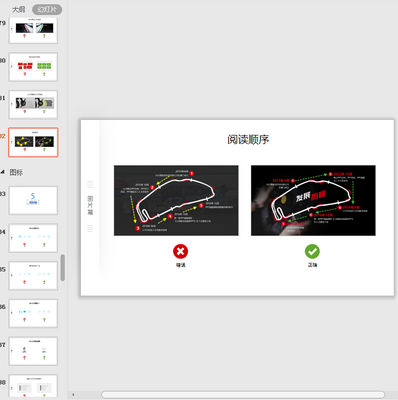Click the red X error icon
This screenshot has height=400, width=398.
(x=180, y=251)
